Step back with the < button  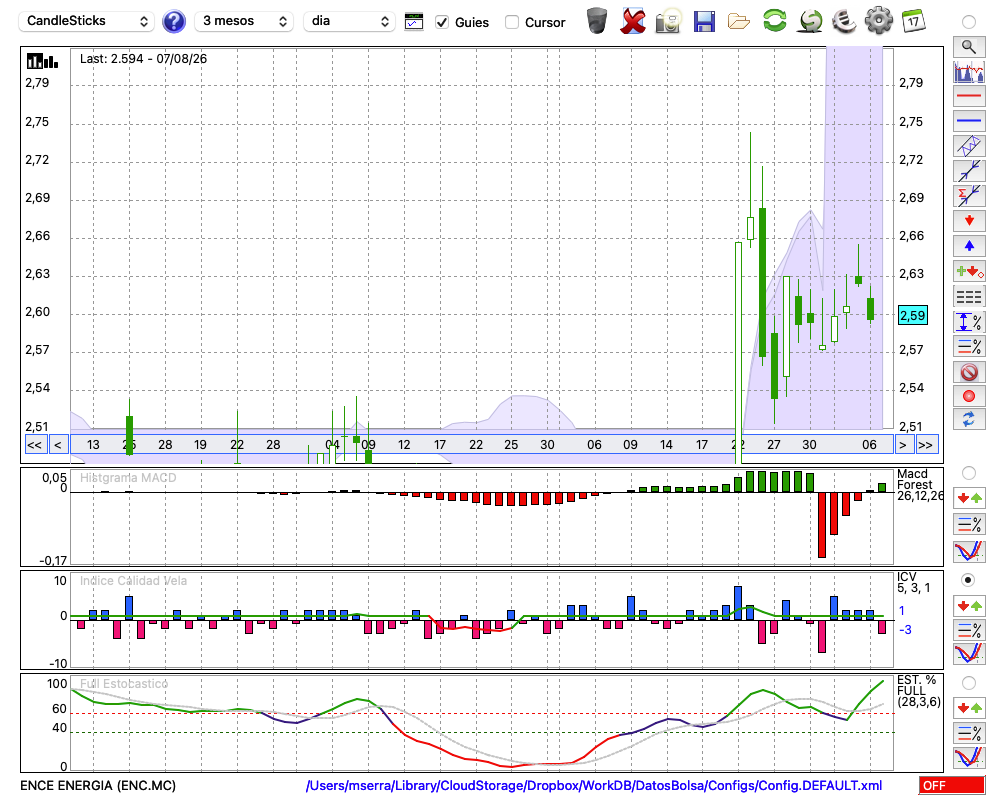58,445
